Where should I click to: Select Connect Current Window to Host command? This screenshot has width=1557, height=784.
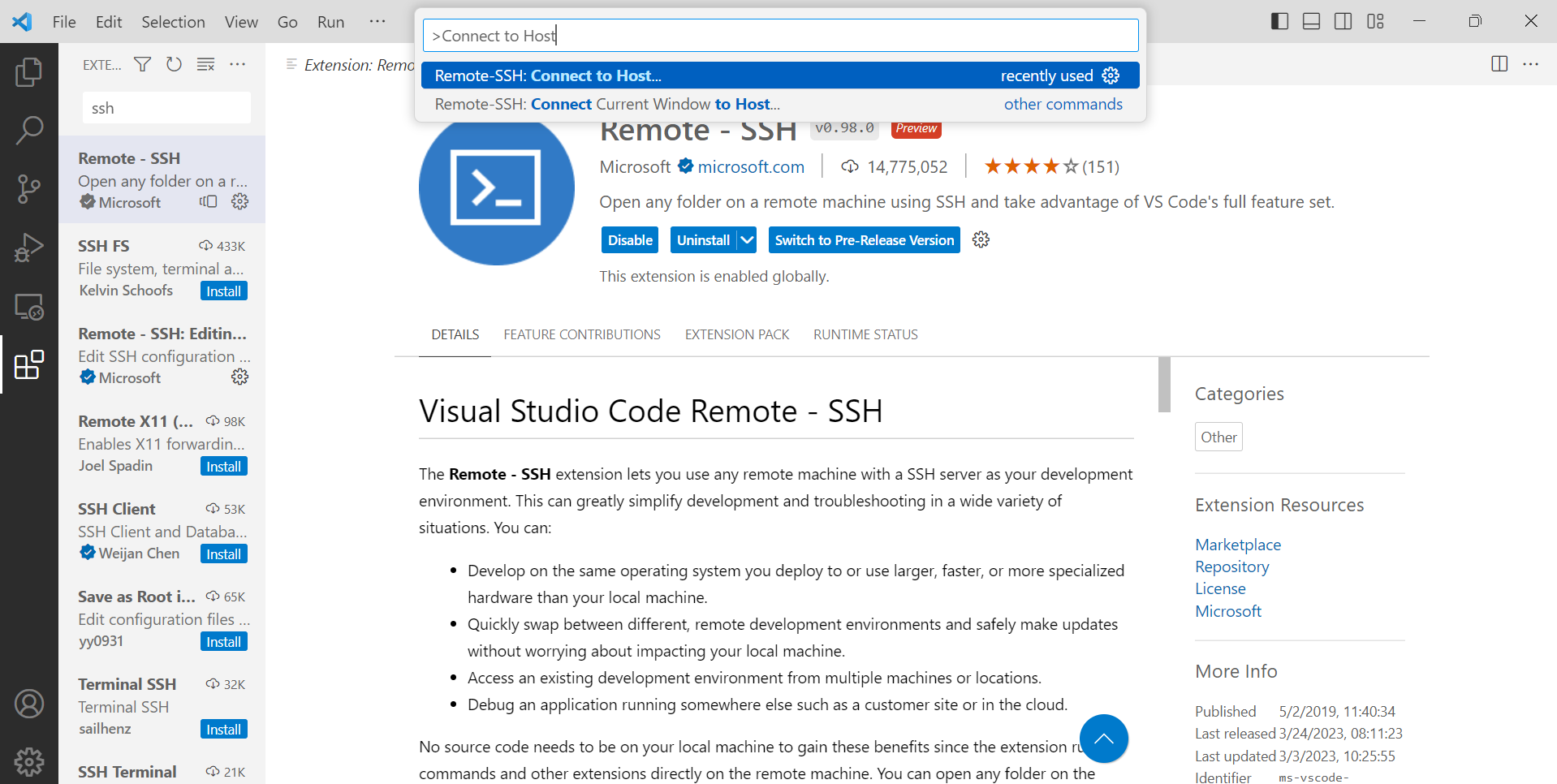[x=780, y=104]
